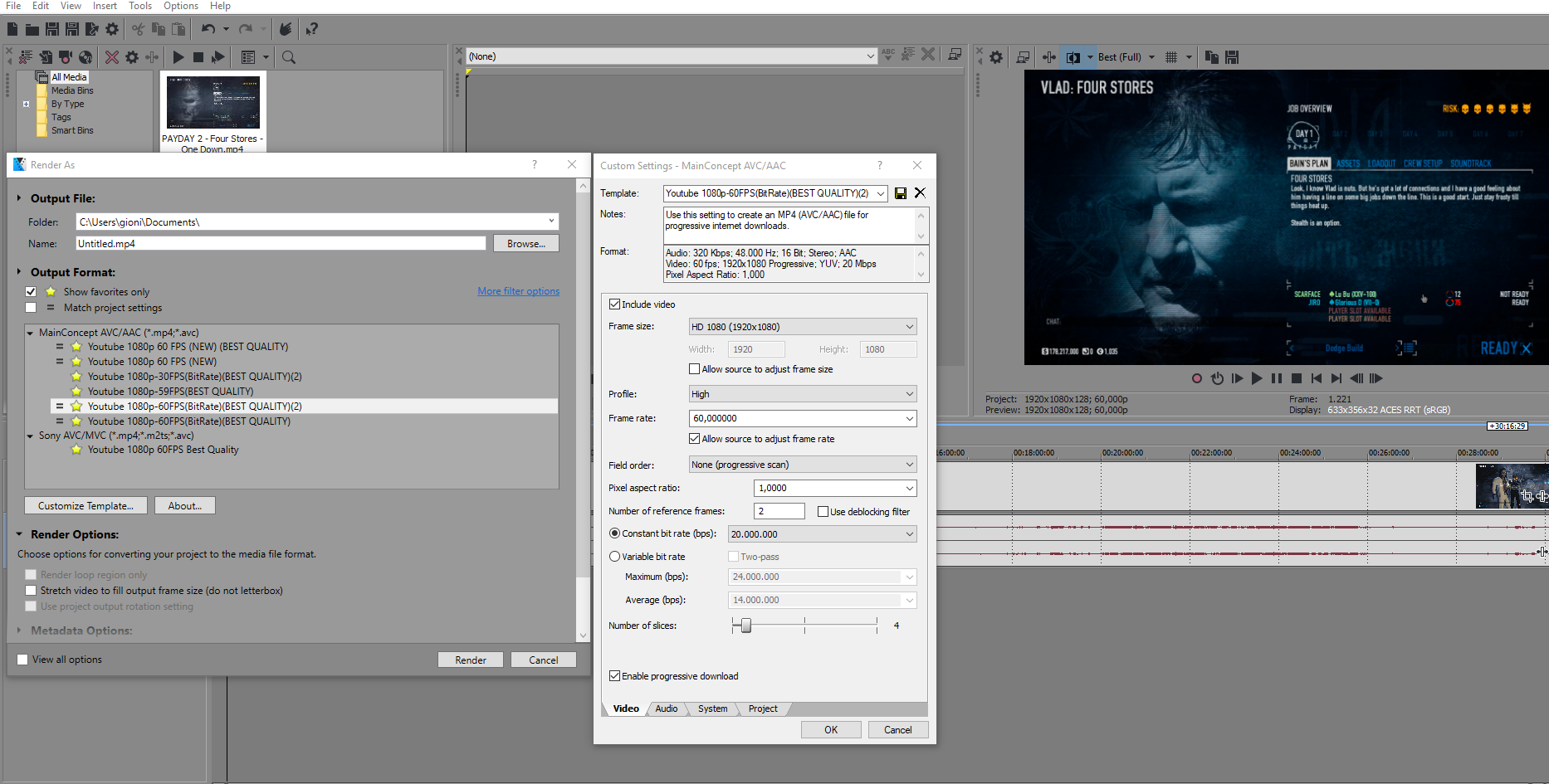
Task: Click the red Record button under preview
Action: tap(1197, 378)
